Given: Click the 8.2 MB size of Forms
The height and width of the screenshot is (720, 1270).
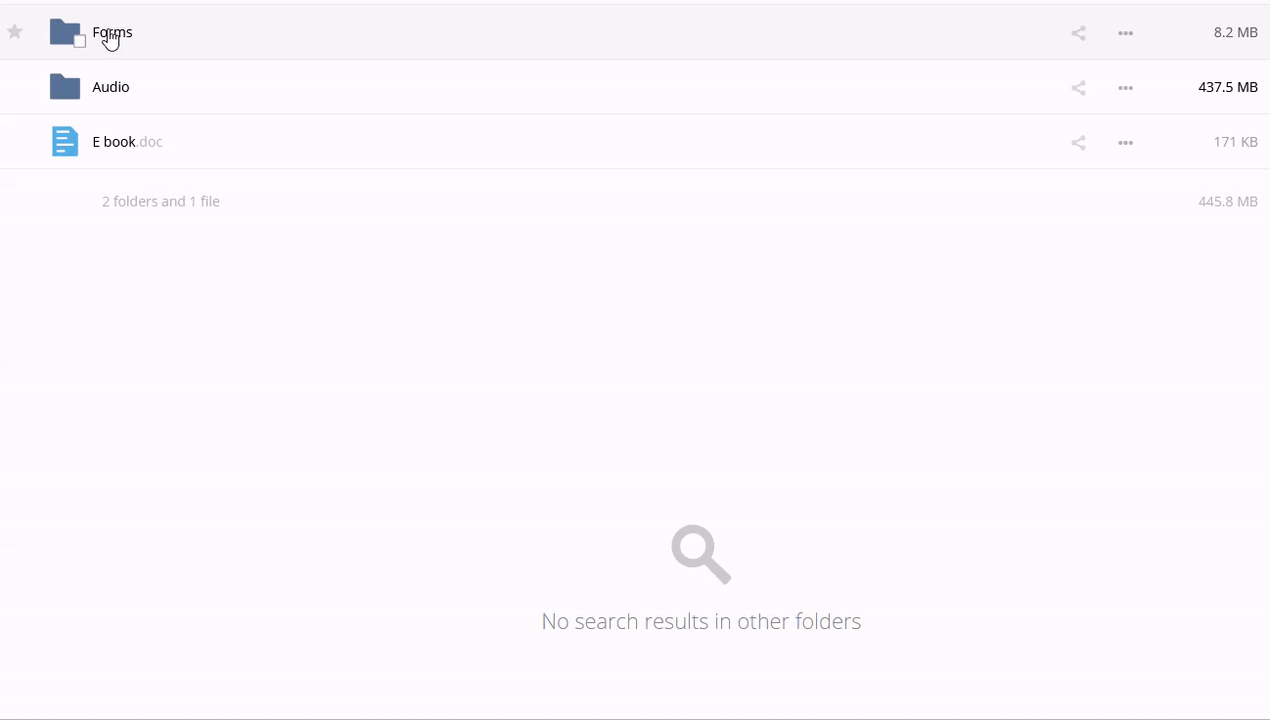Looking at the screenshot, I should (1235, 32).
